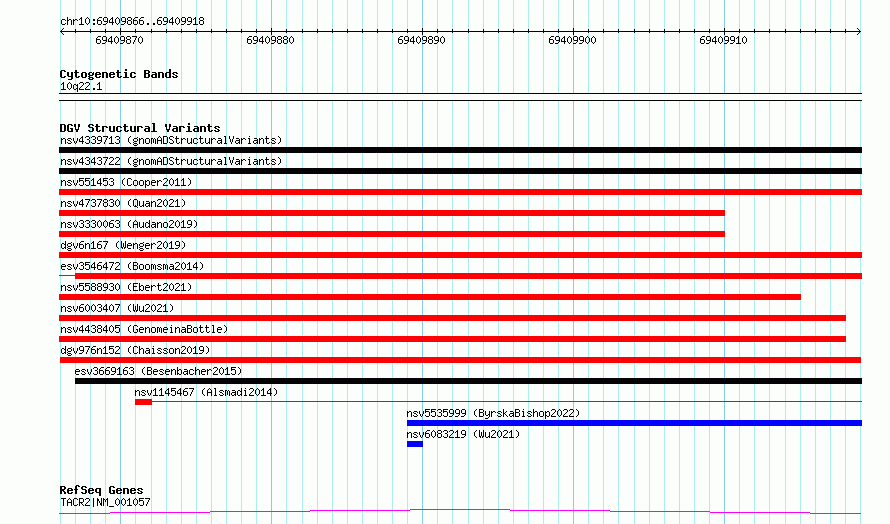This screenshot has height=524, width=890.
Task: Click the red bar under esv3546472
Action: tap(468, 276)
